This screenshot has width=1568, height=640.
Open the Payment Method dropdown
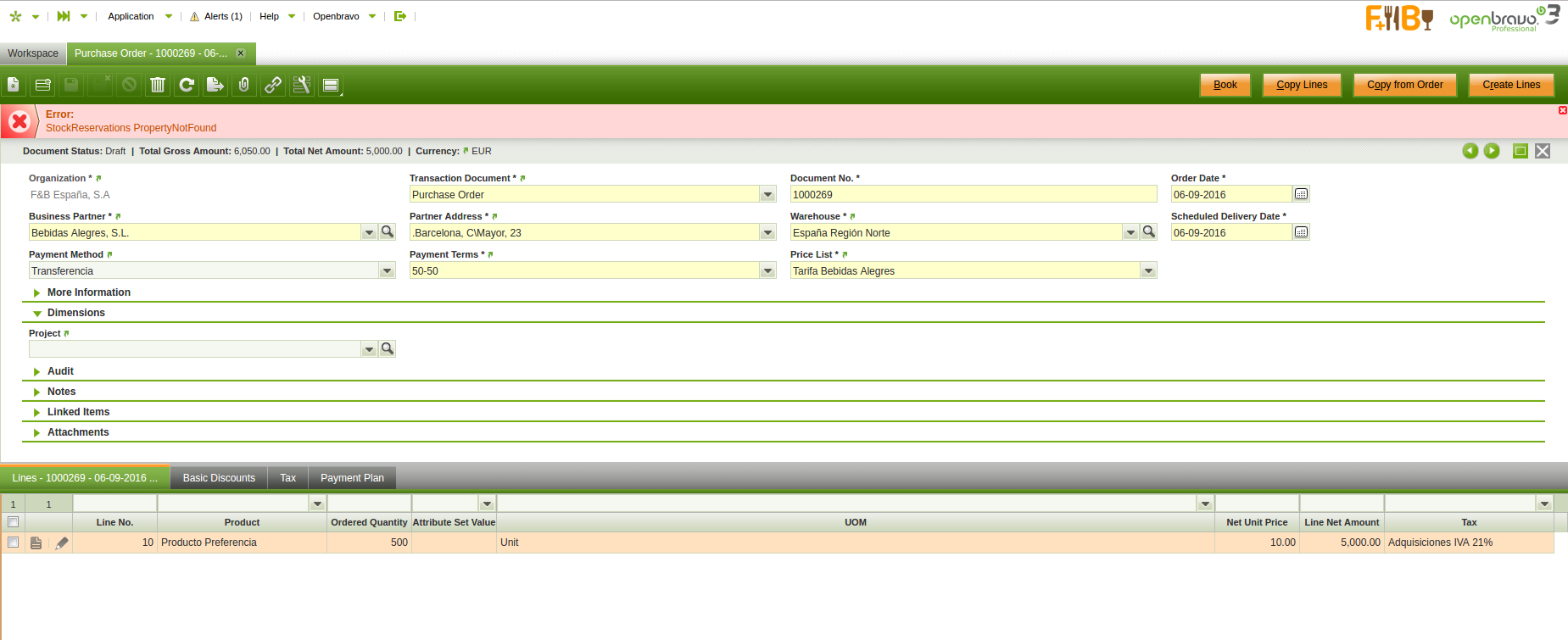pyautogui.click(x=387, y=270)
